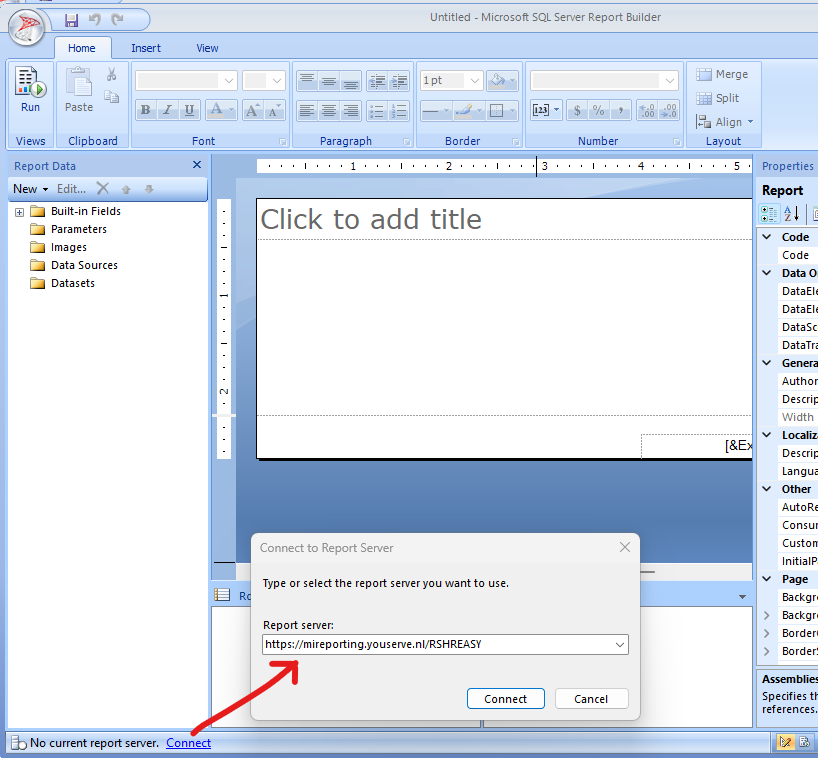The width and height of the screenshot is (818, 758).
Task: Toggle right text alignment
Action: (x=351, y=110)
